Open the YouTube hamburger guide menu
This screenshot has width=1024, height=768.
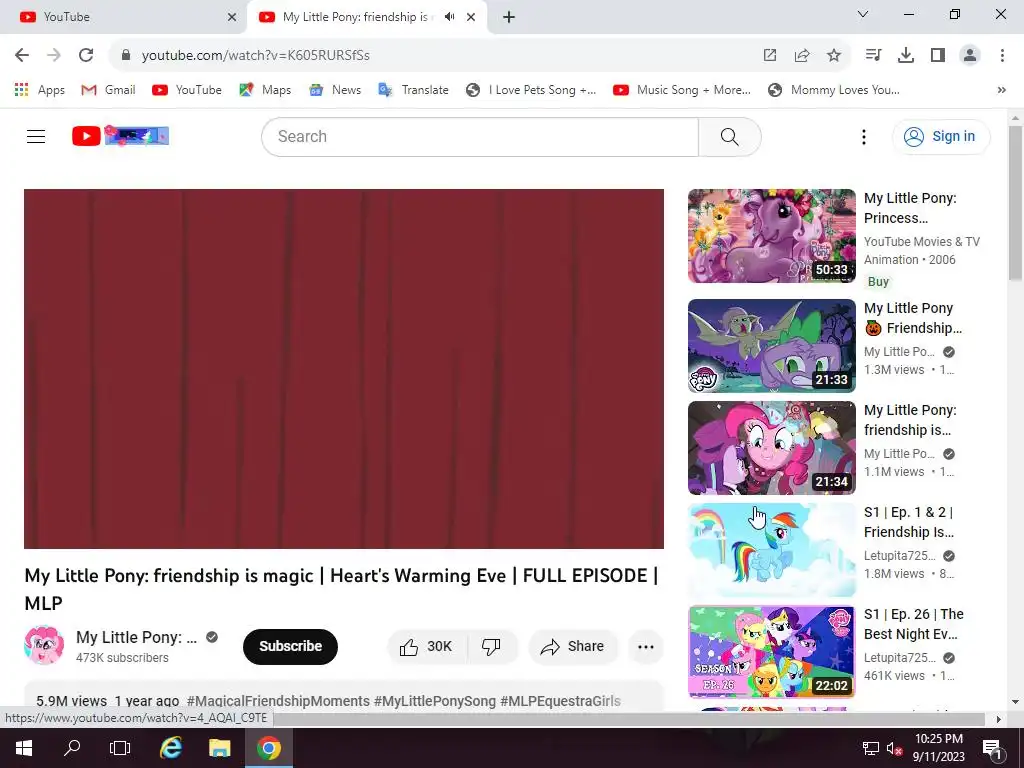coord(36,136)
